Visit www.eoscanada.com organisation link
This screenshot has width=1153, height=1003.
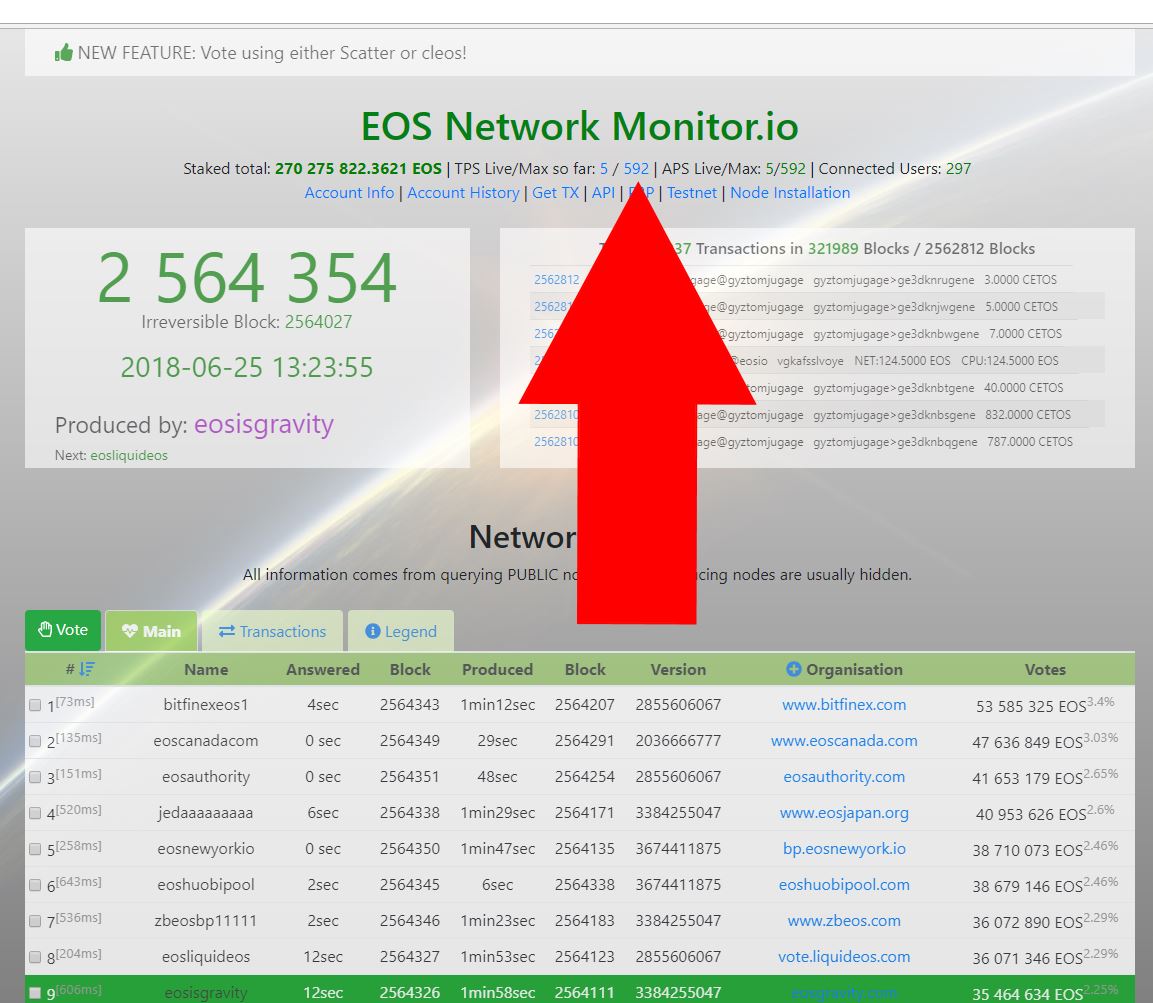coord(844,740)
